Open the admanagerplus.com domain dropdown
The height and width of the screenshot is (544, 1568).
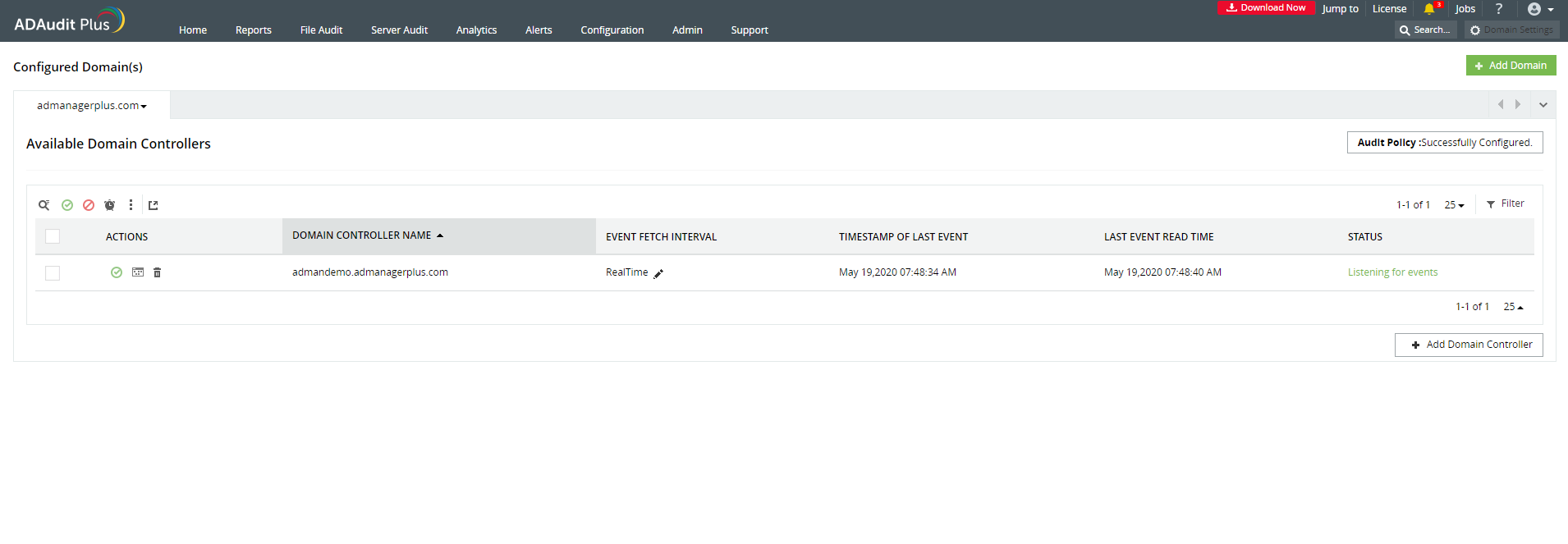(91, 106)
